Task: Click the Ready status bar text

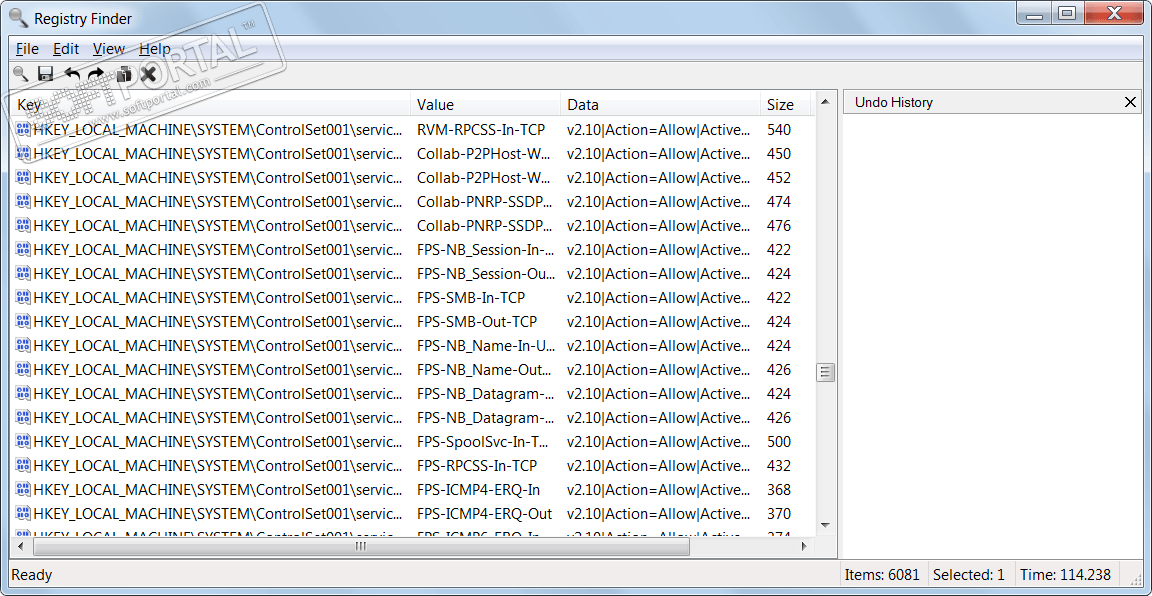Action: pyautogui.click(x=32, y=575)
